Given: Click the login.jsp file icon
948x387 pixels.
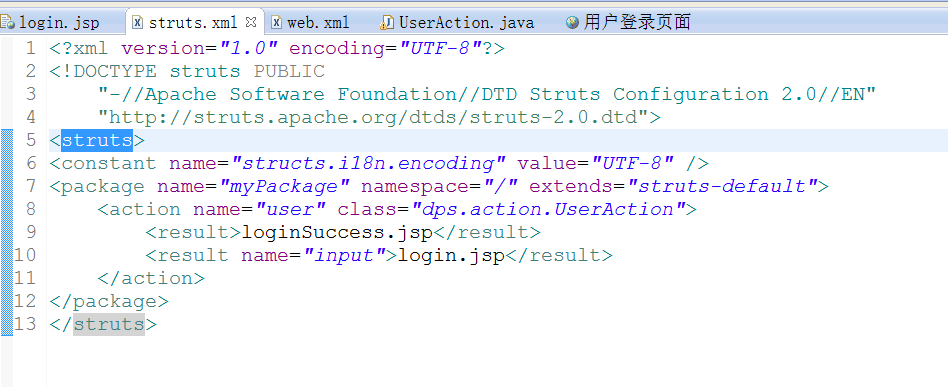Looking at the screenshot, I should click(x=8, y=23).
